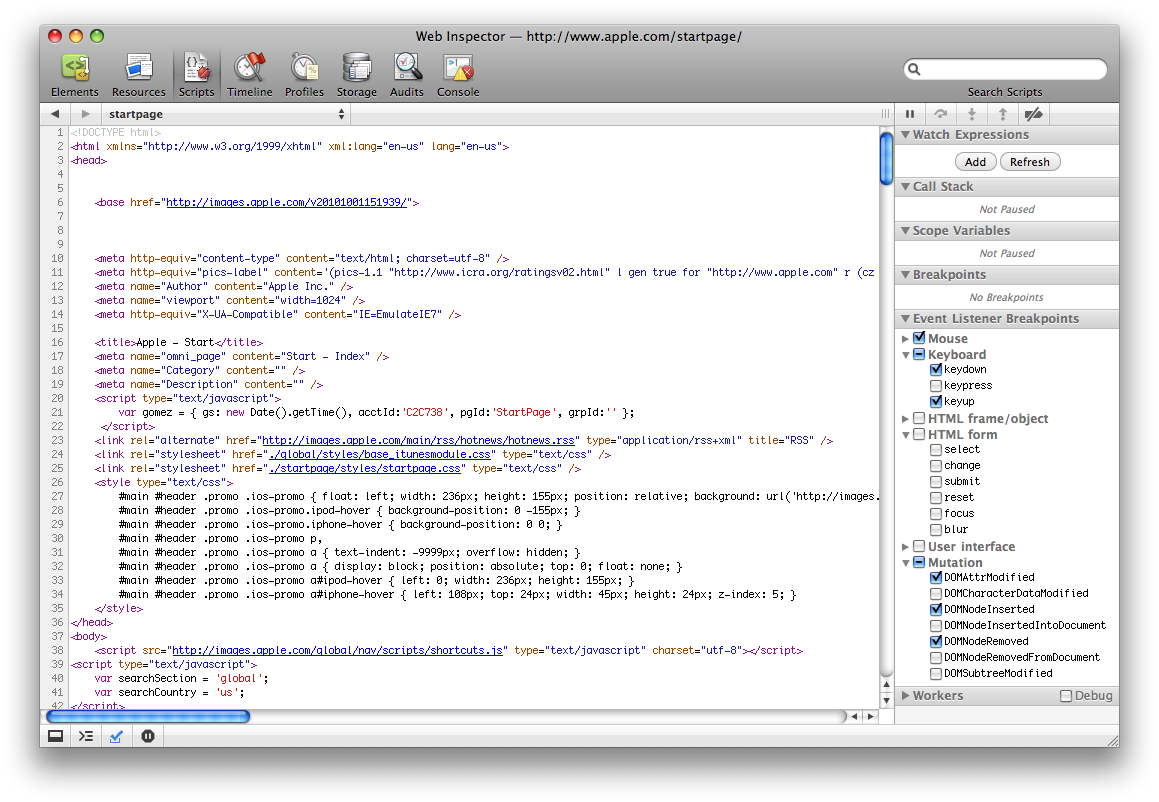The image size is (1159, 802).
Task: Click line number 21 in gutter
Action: click(57, 412)
